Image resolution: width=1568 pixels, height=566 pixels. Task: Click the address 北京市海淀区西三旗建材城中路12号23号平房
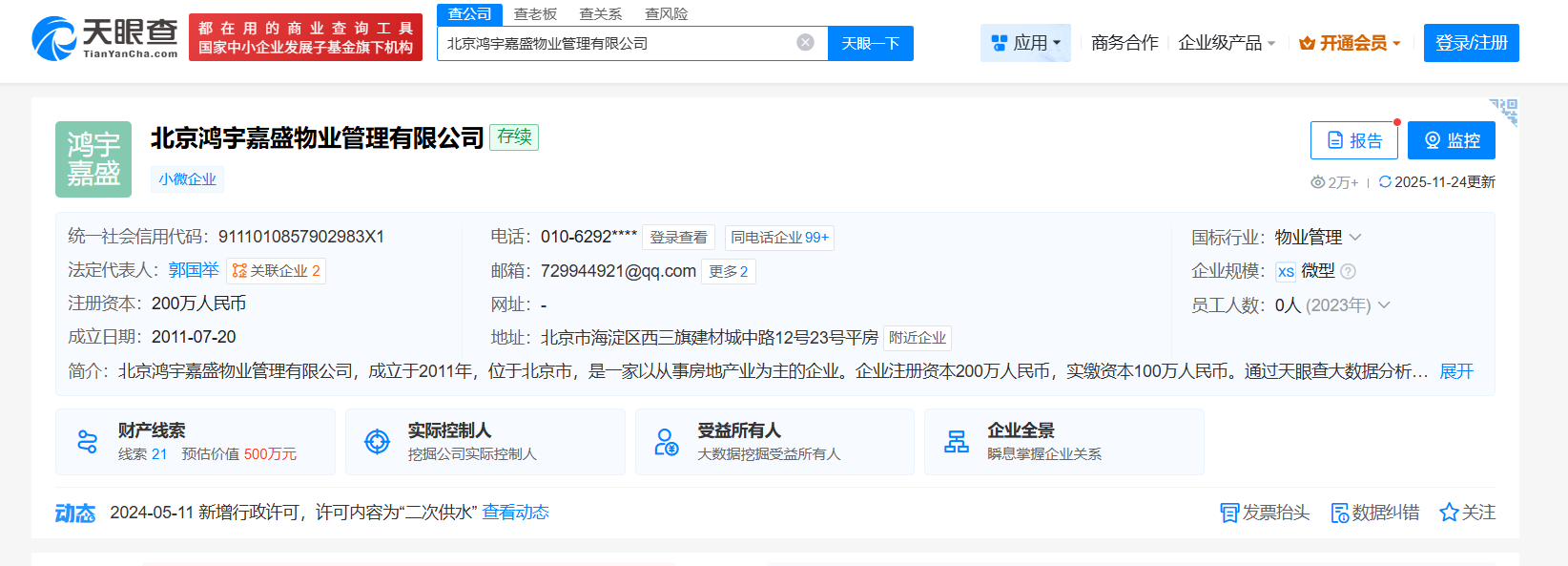pos(710,338)
